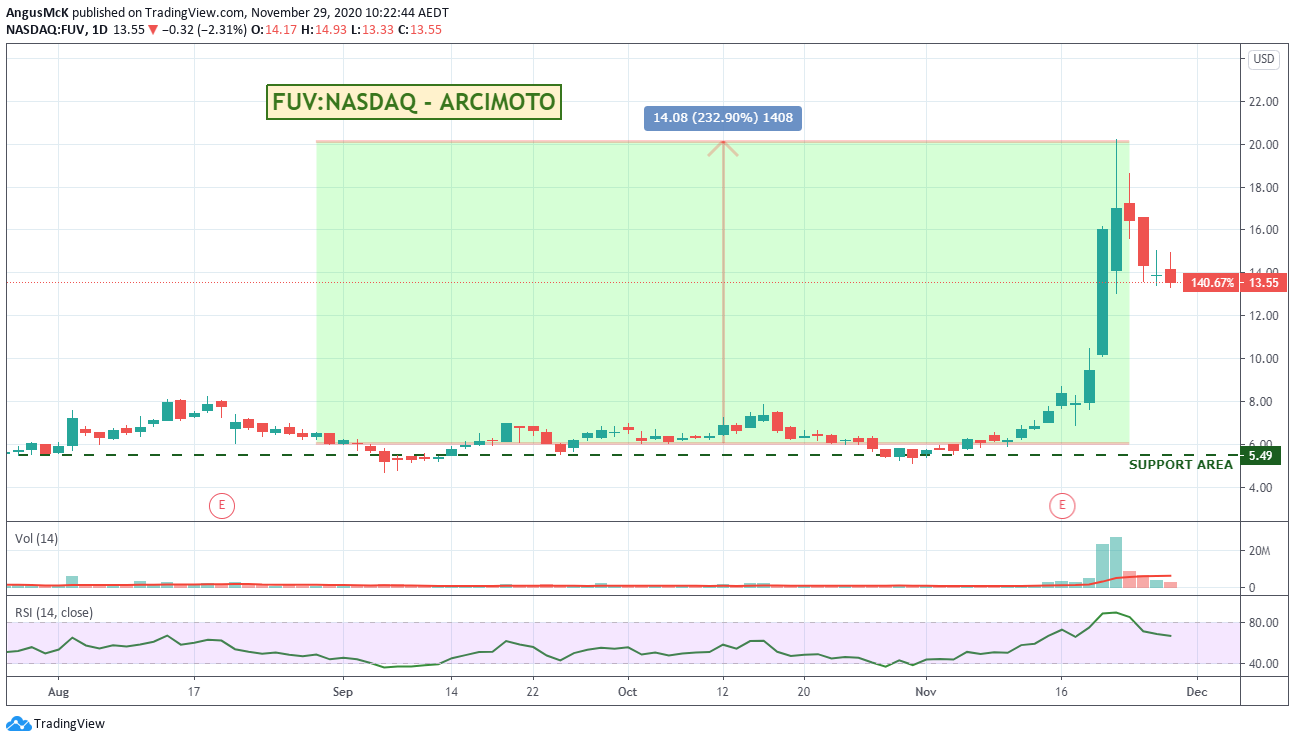This screenshot has width=1295, height=742.
Task: Click the Oct date on time axis
Action: click(x=627, y=691)
